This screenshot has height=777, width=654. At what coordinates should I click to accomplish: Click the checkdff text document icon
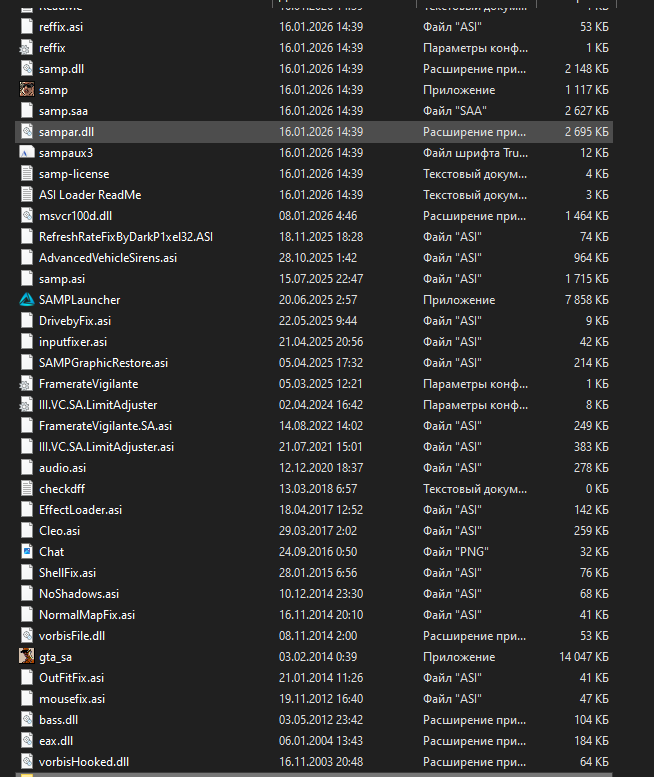(27, 489)
